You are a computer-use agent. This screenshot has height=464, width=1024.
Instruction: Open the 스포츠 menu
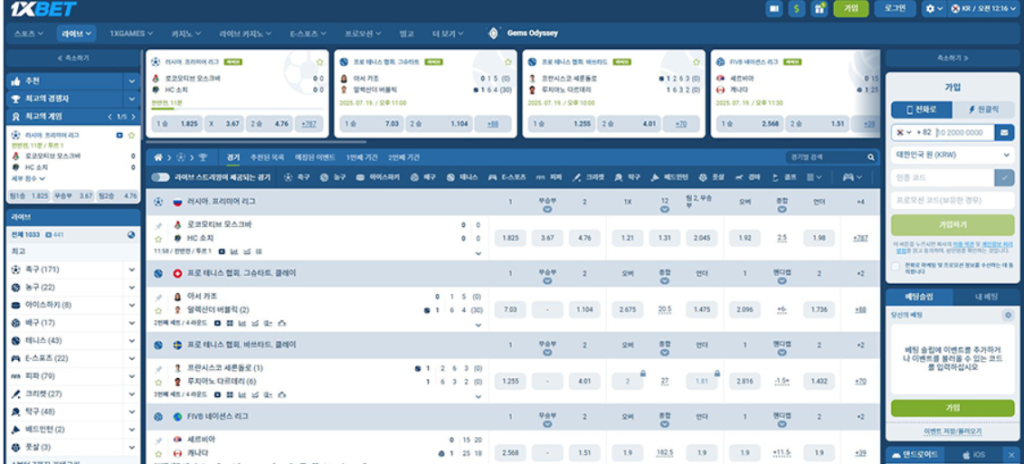click(x=29, y=33)
